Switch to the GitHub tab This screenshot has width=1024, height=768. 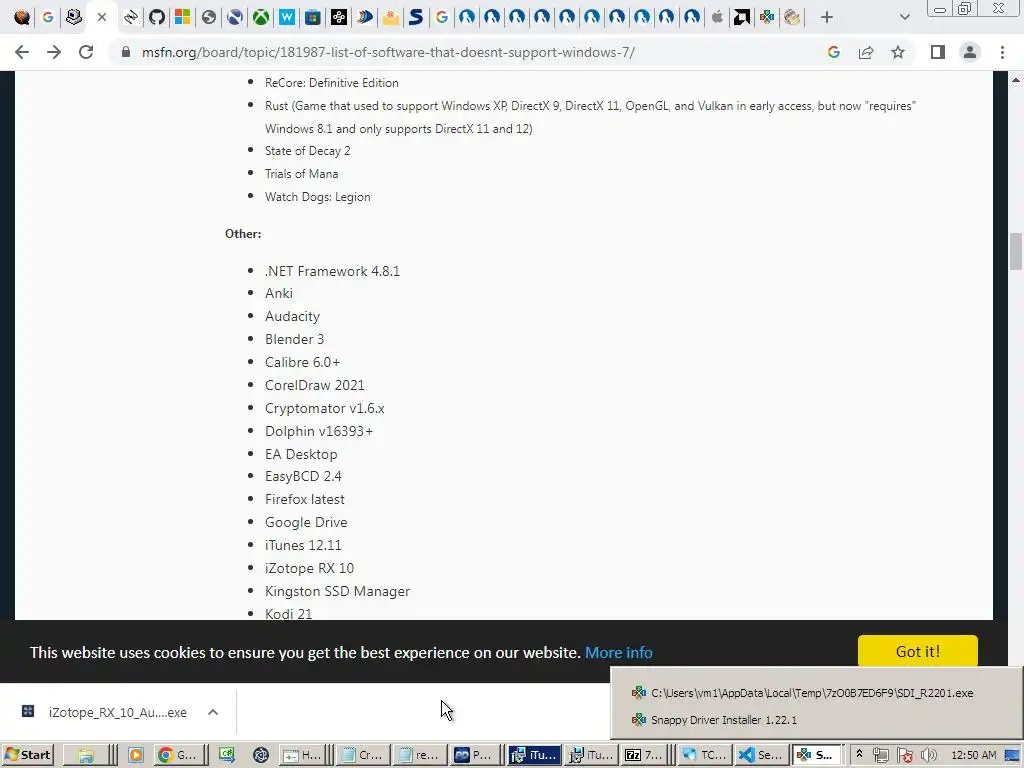pos(157,17)
